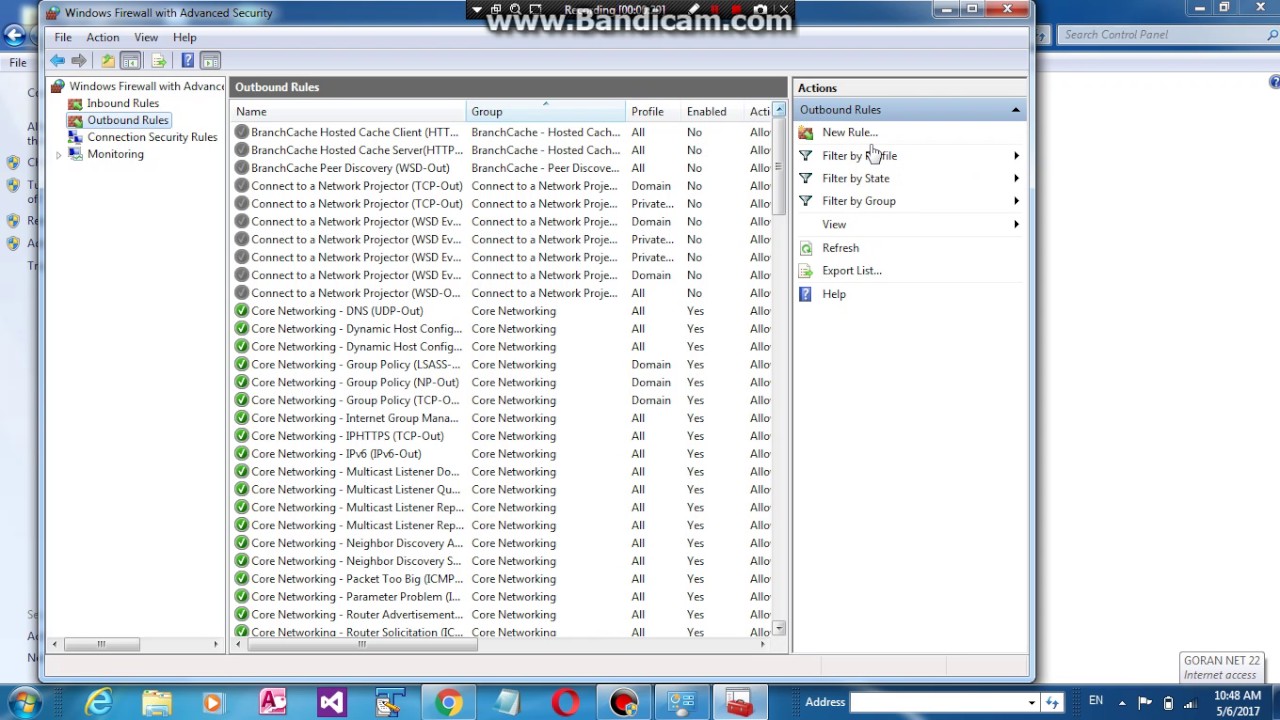Click the network signal tray icon
The height and width of the screenshot is (720, 1280).
coord(1190,702)
